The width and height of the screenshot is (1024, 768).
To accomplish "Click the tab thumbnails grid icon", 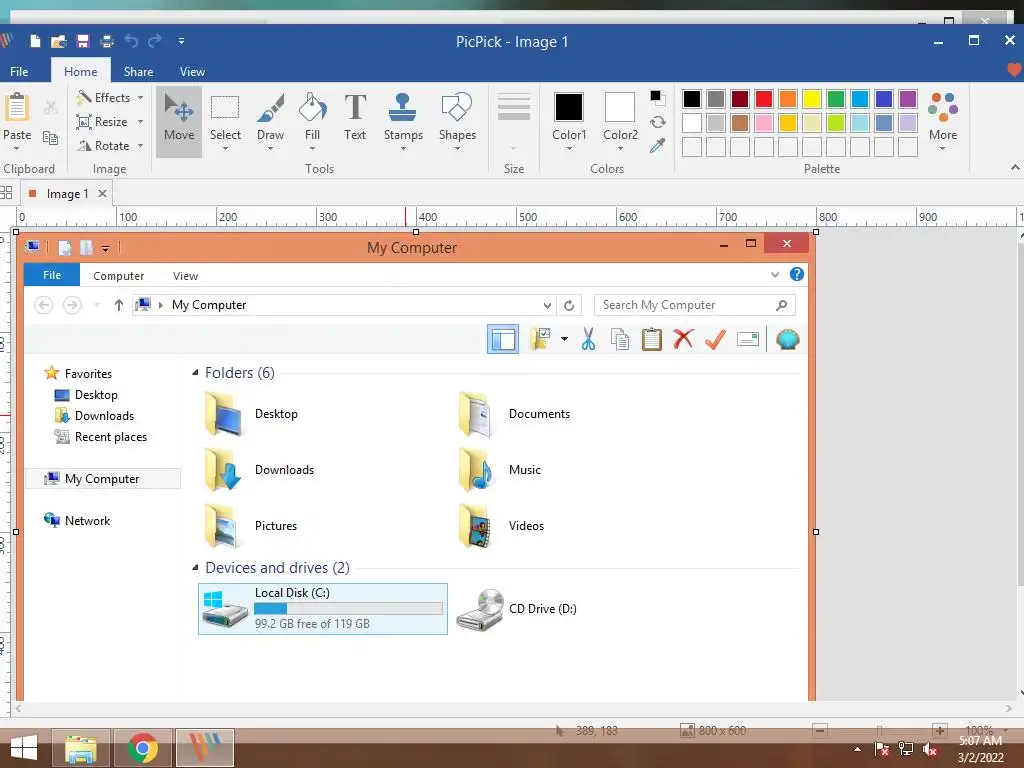I will pyautogui.click(x=7, y=193).
